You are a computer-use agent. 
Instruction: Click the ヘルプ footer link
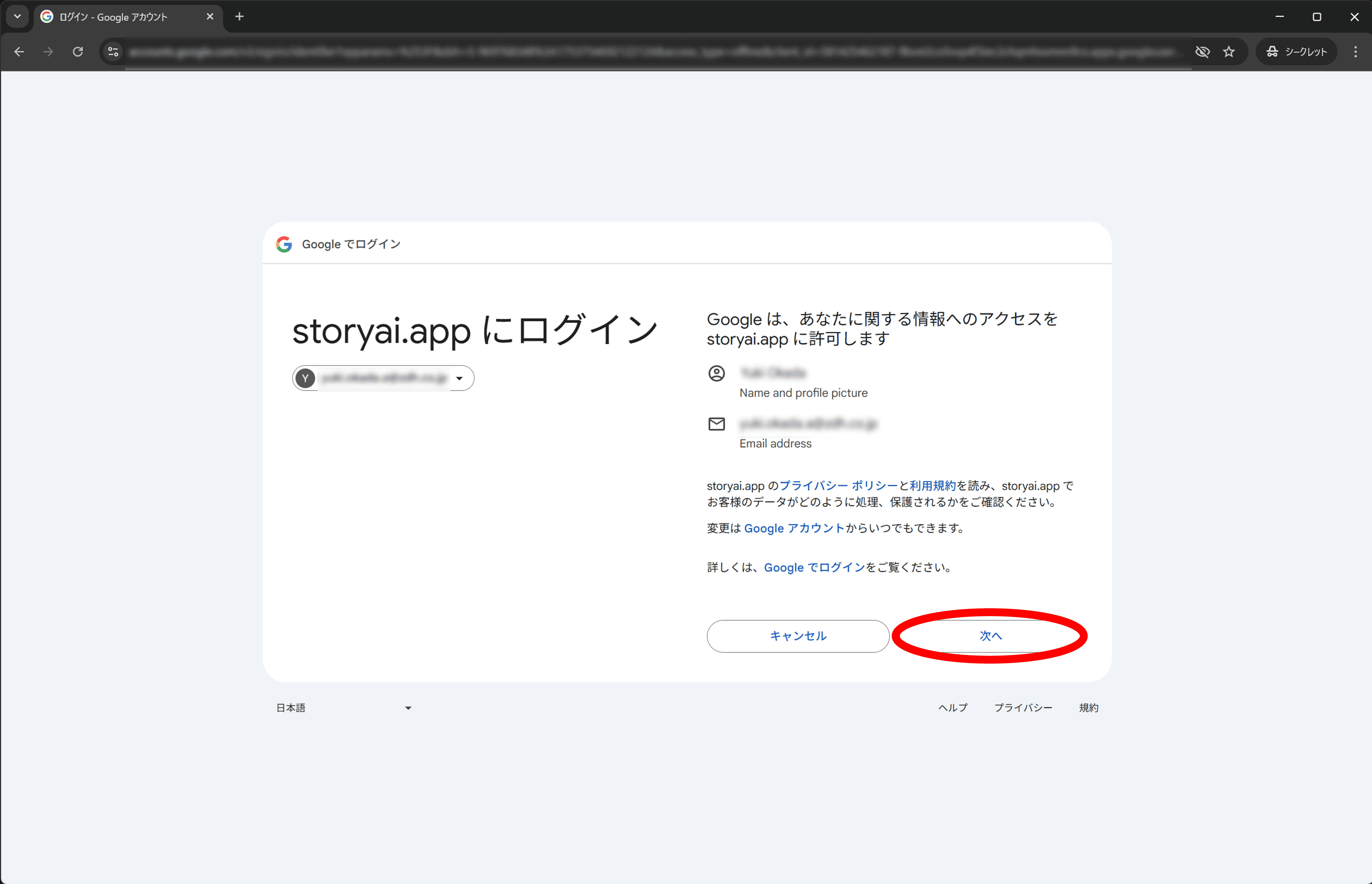pos(953,708)
